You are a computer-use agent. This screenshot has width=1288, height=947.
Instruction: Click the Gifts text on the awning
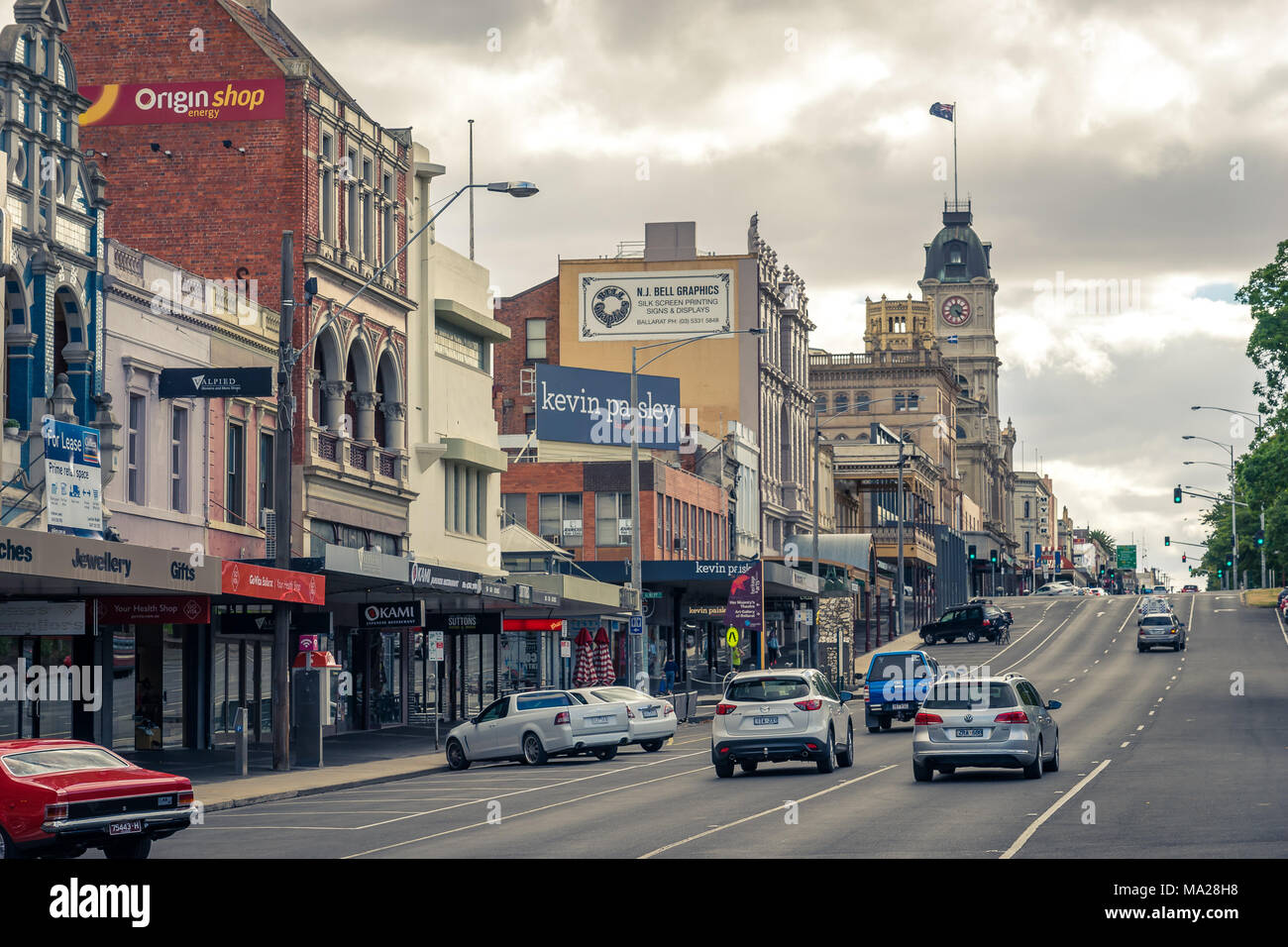coord(183,571)
